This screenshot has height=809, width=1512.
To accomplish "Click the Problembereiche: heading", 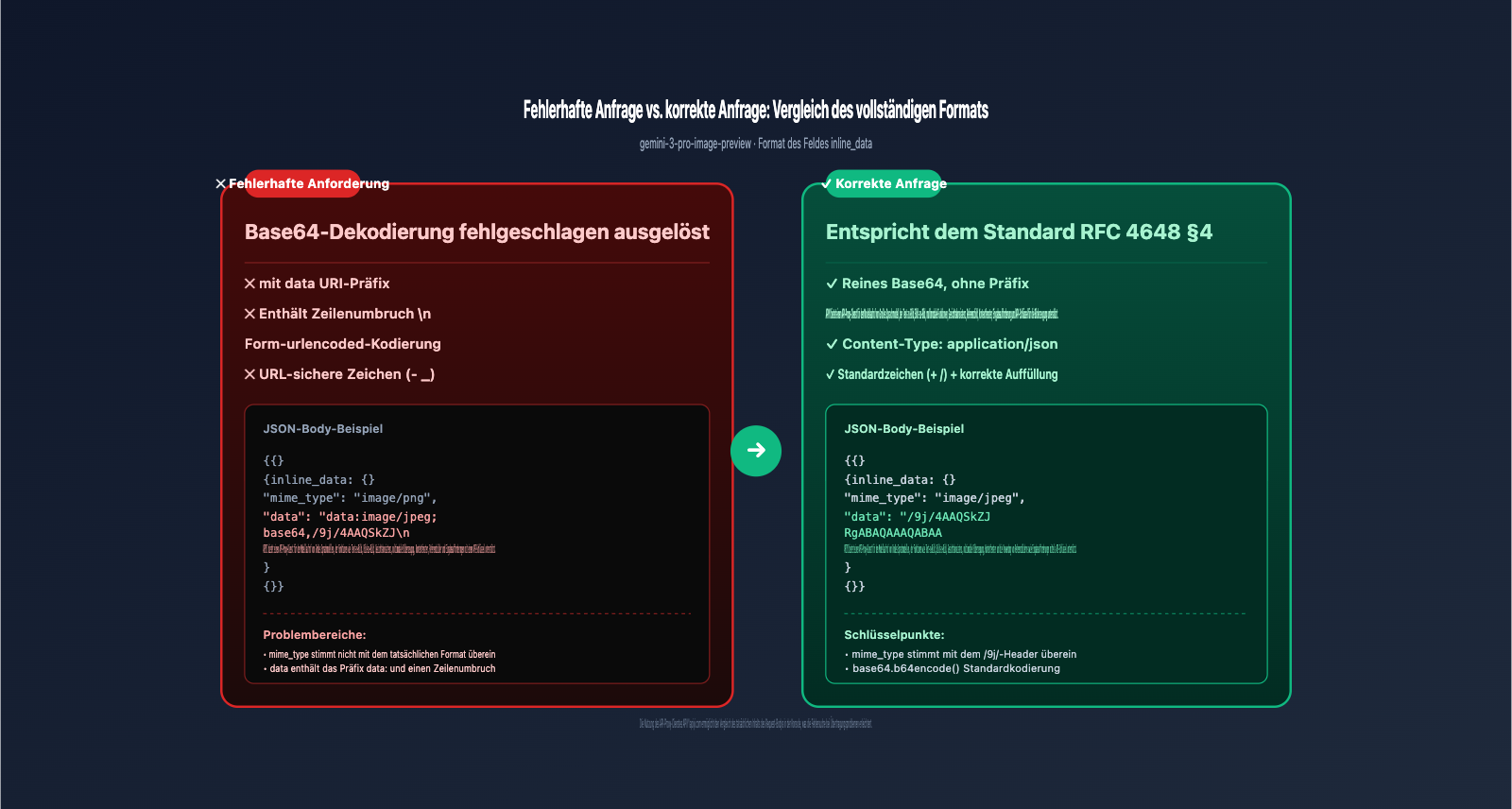I will (315, 635).
